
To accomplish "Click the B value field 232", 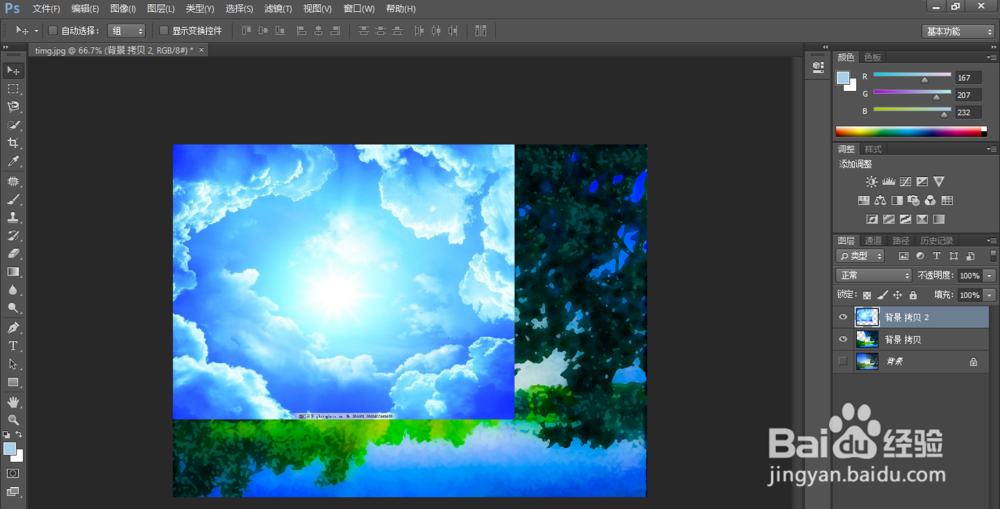I will click(968, 112).
